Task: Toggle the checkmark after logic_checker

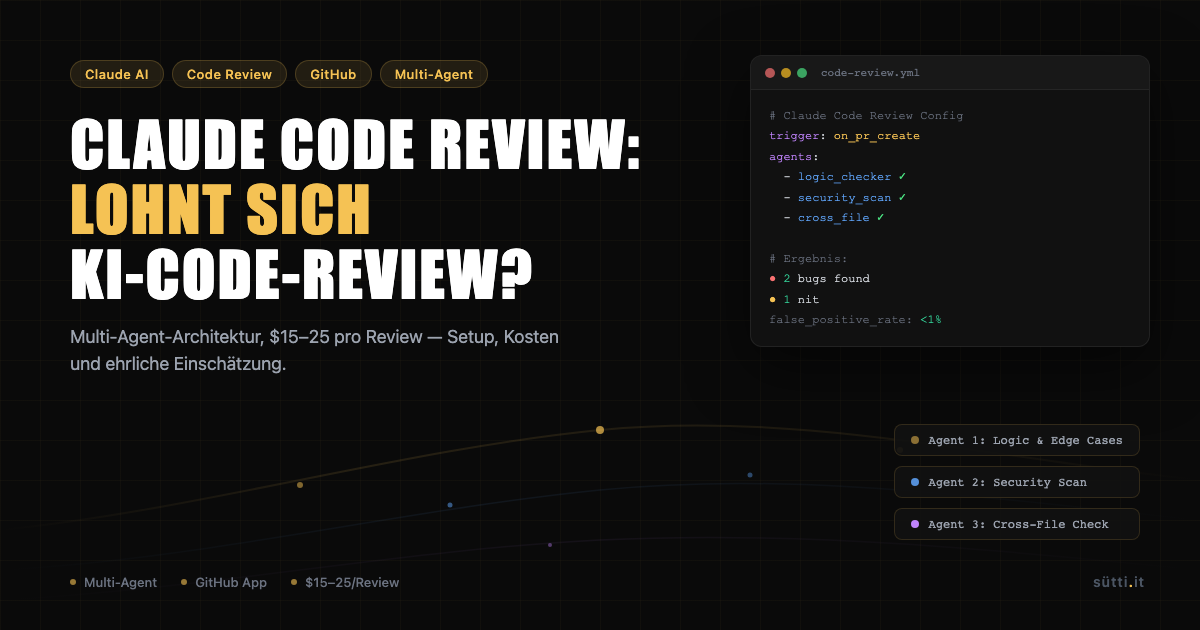Action: pyautogui.click(x=902, y=177)
